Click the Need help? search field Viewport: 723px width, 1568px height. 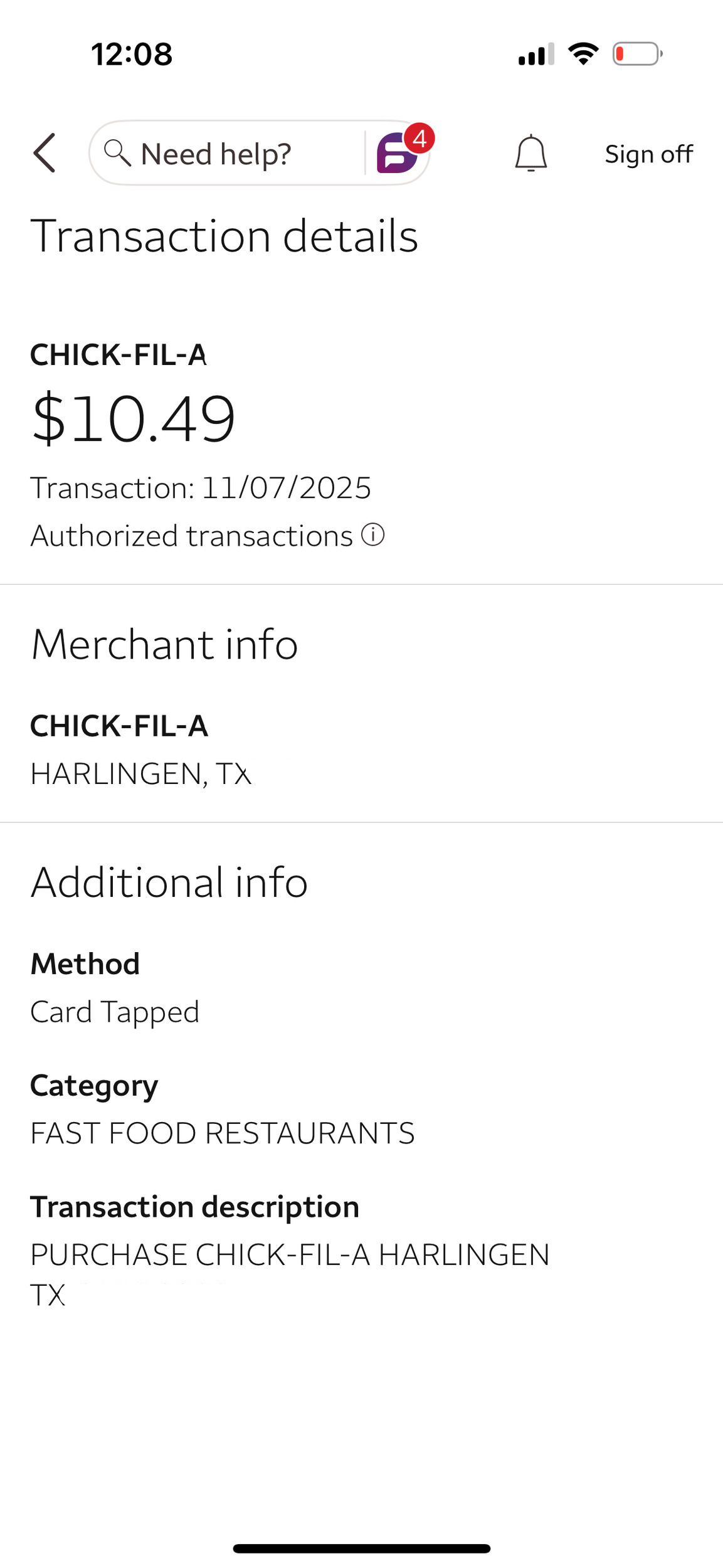216,154
